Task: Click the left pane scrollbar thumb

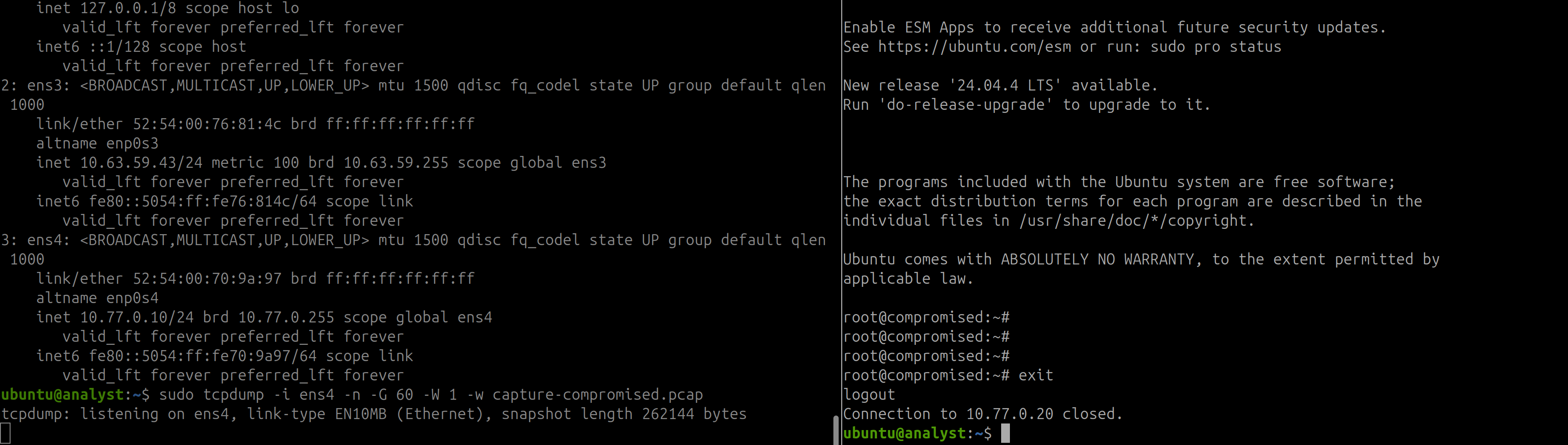Action: click(835, 430)
